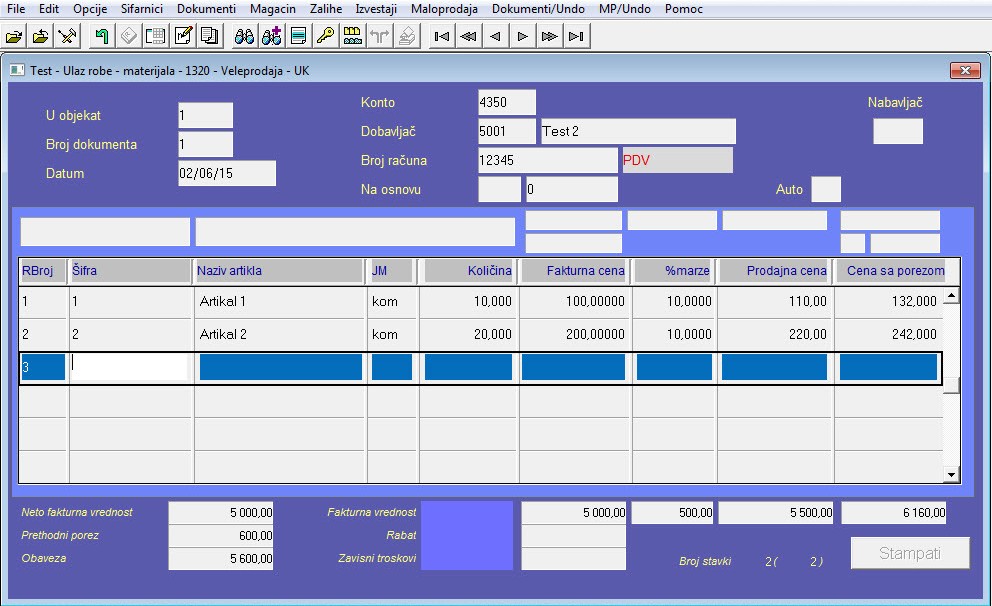Click the supplier name field Test 2
The image size is (992, 606).
click(x=638, y=132)
